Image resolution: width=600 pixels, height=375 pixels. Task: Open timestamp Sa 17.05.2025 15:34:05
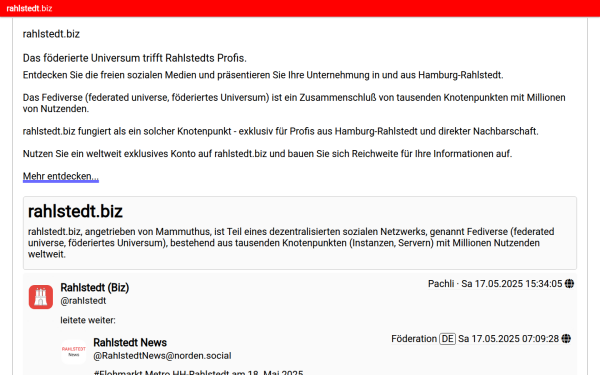point(512,284)
